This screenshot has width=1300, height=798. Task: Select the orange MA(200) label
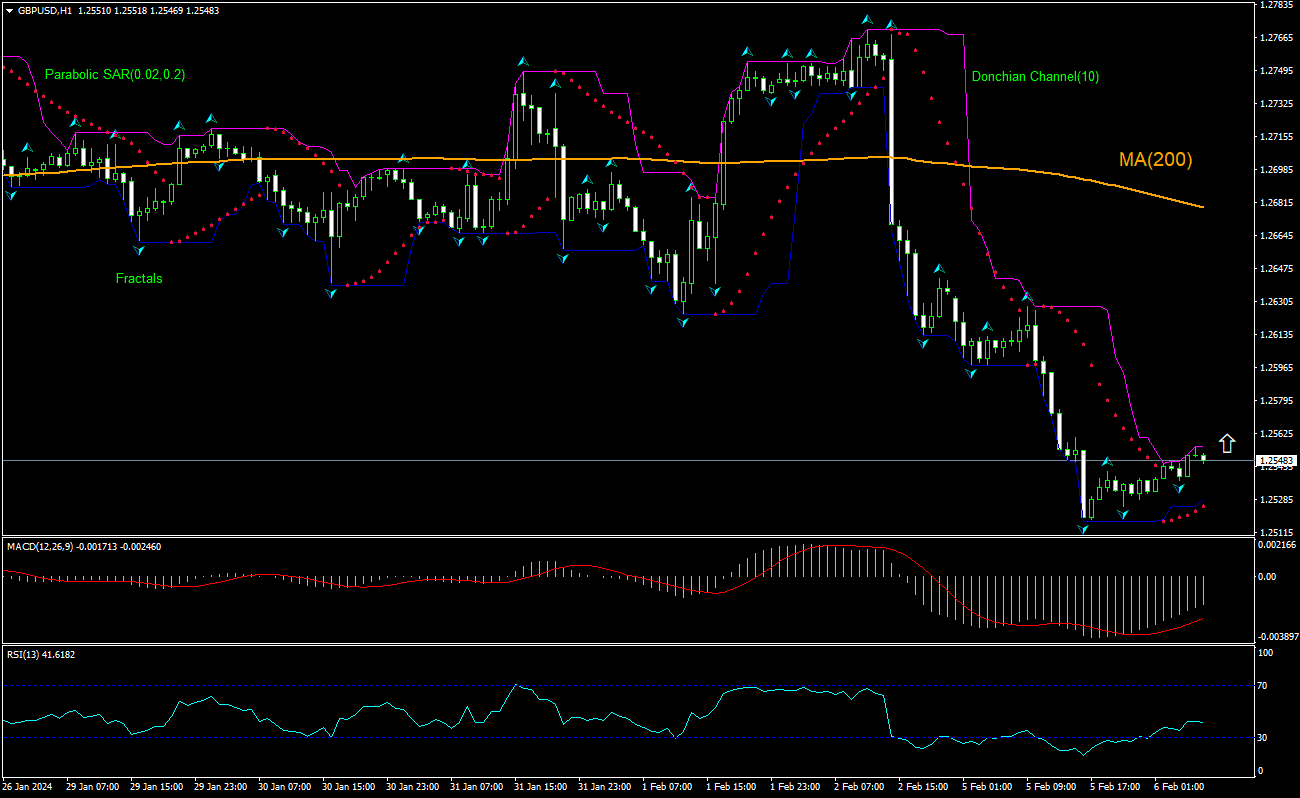coord(1155,160)
